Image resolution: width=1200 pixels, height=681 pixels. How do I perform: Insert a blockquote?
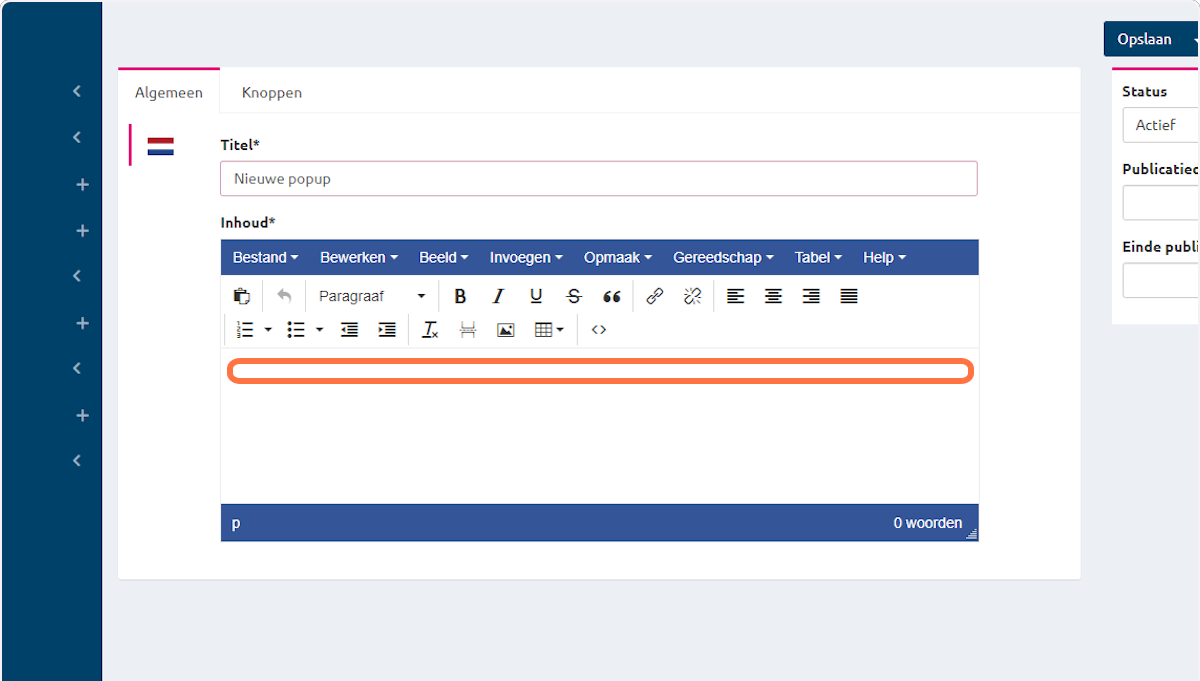coord(612,296)
